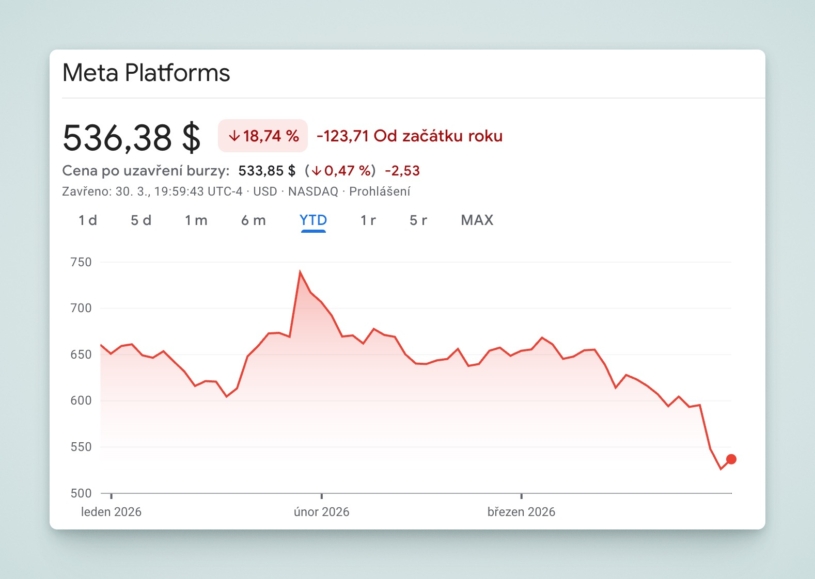815x579 pixels.
Task: Click the NASDAQ exchange label
Action: (315, 191)
